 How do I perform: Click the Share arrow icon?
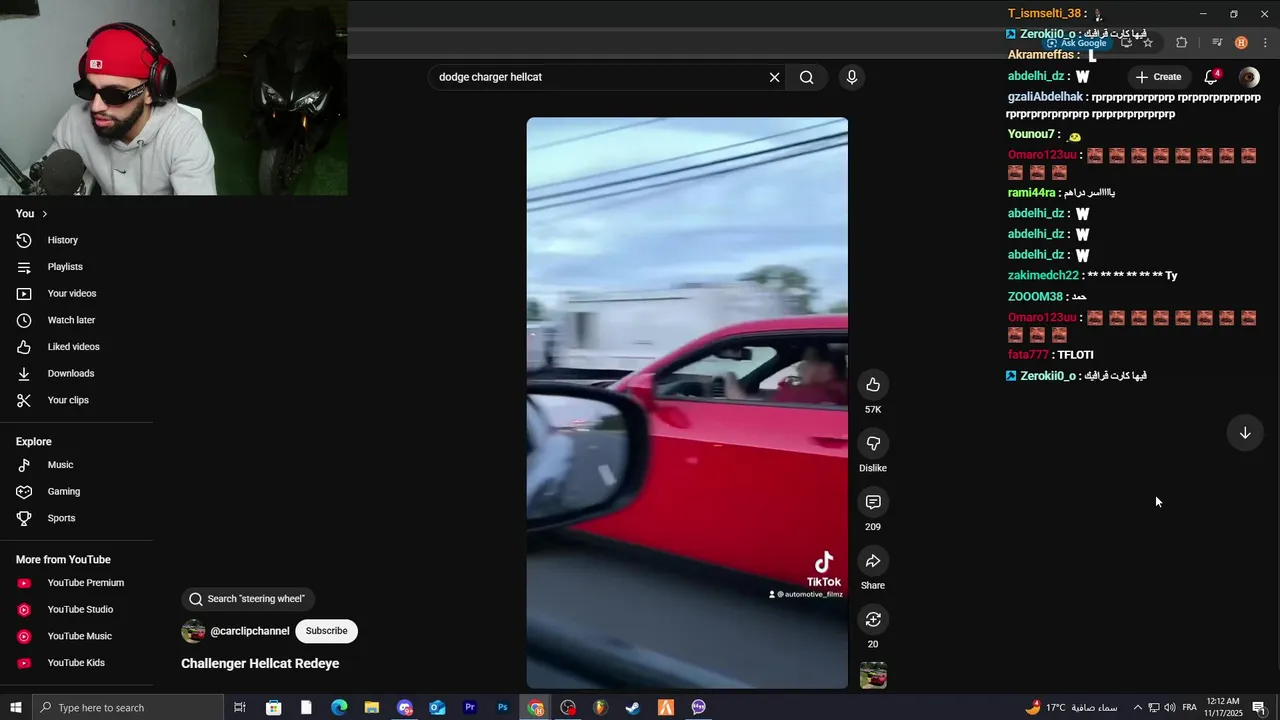pyautogui.click(x=873, y=561)
